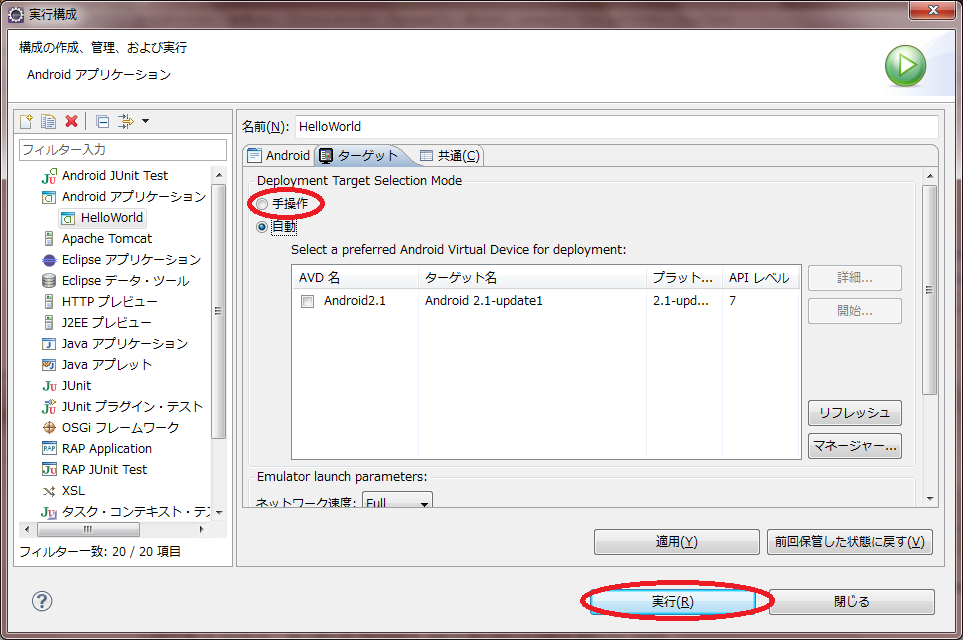963x640 pixels.
Task: Click the RAP JUnit Test icon
Action: (49, 470)
